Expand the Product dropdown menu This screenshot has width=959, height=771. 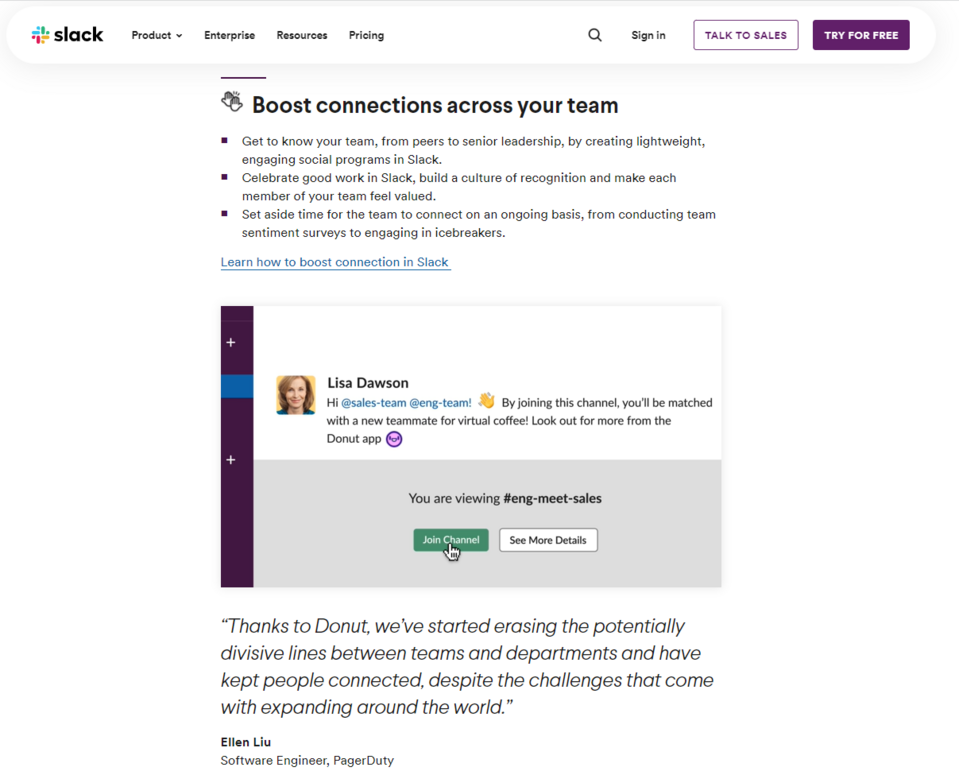click(157, 35)
